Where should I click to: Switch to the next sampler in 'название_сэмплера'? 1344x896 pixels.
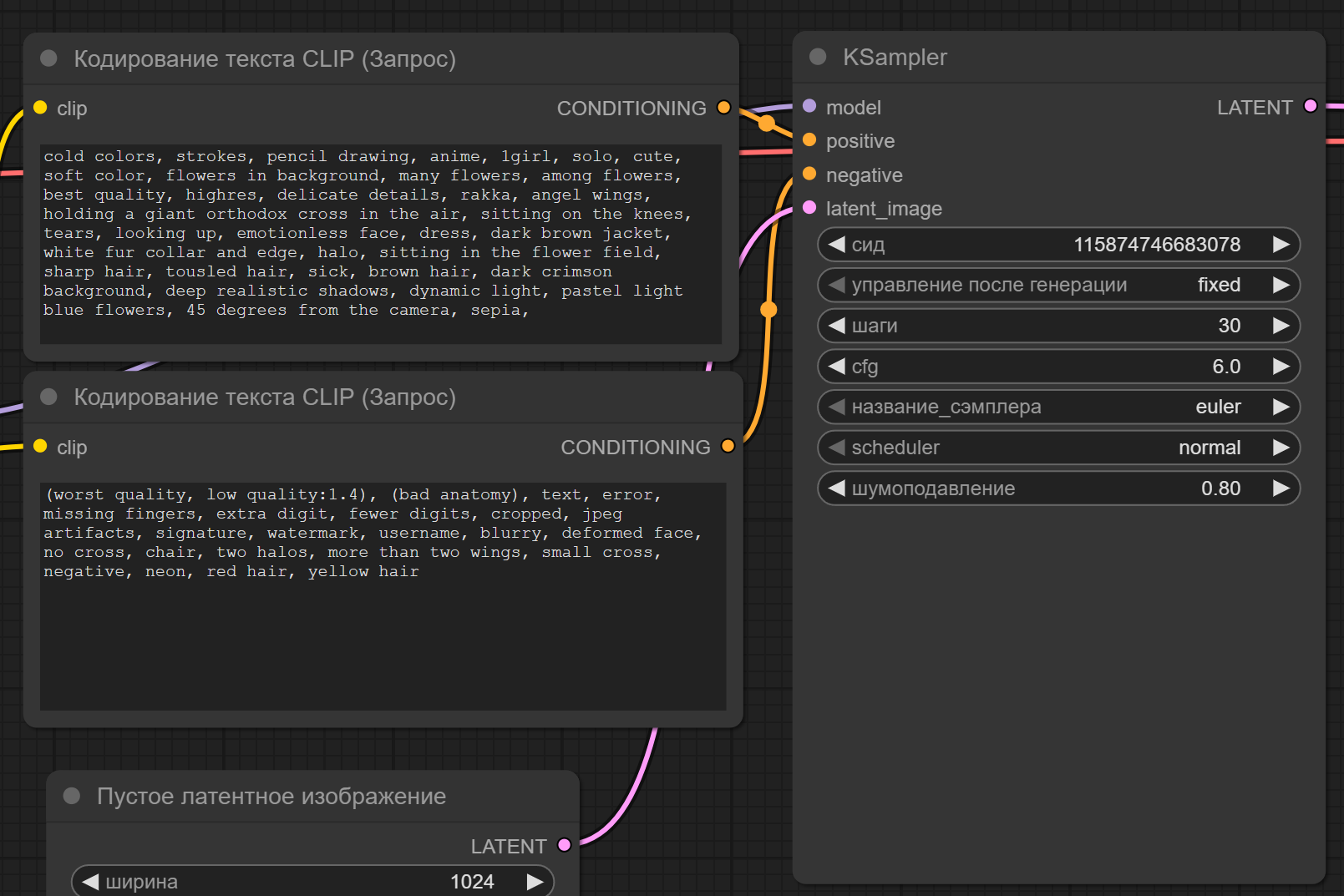1281,408
